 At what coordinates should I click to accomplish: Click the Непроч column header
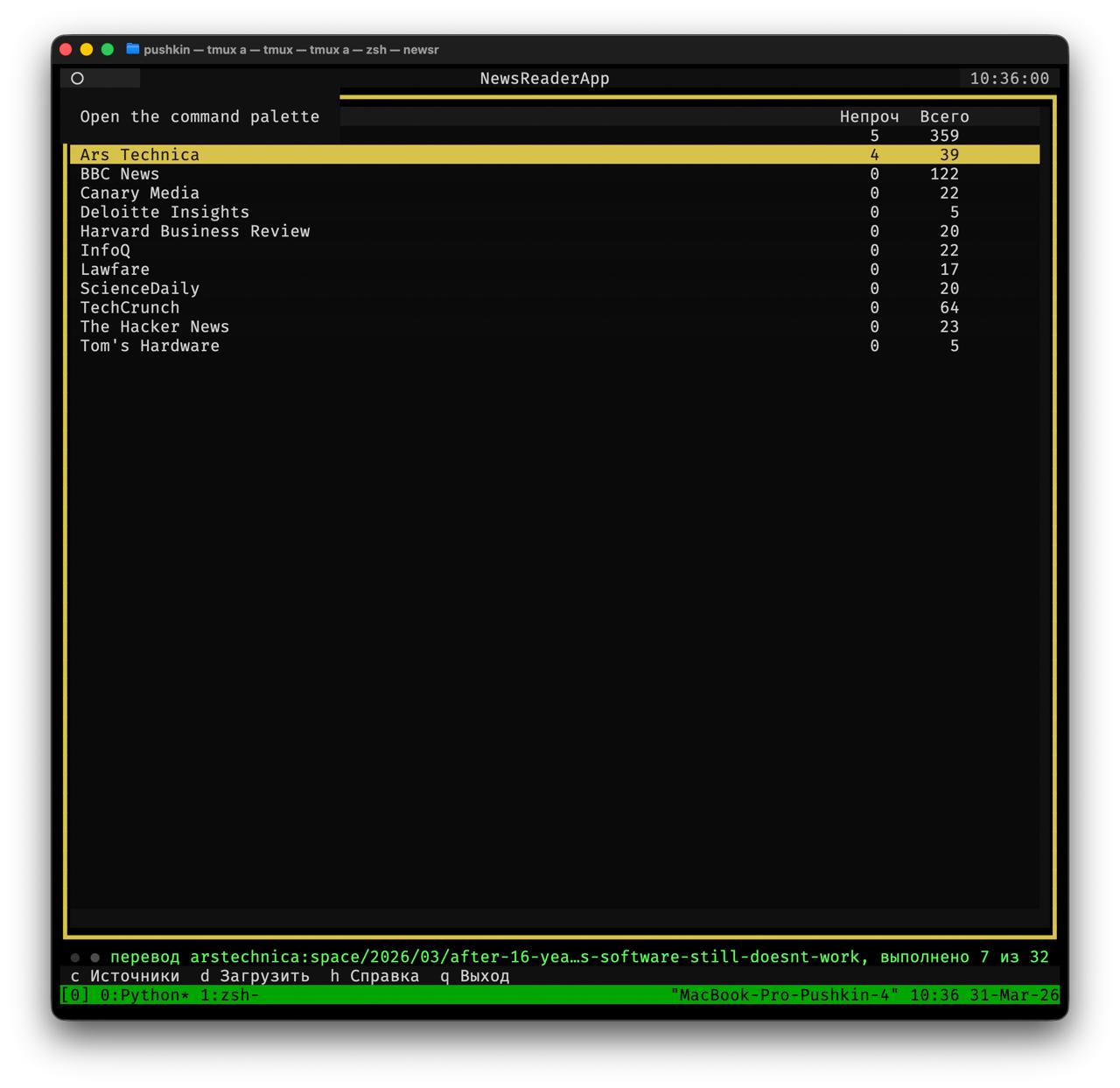pyautogui.click(x=869, y=116)
